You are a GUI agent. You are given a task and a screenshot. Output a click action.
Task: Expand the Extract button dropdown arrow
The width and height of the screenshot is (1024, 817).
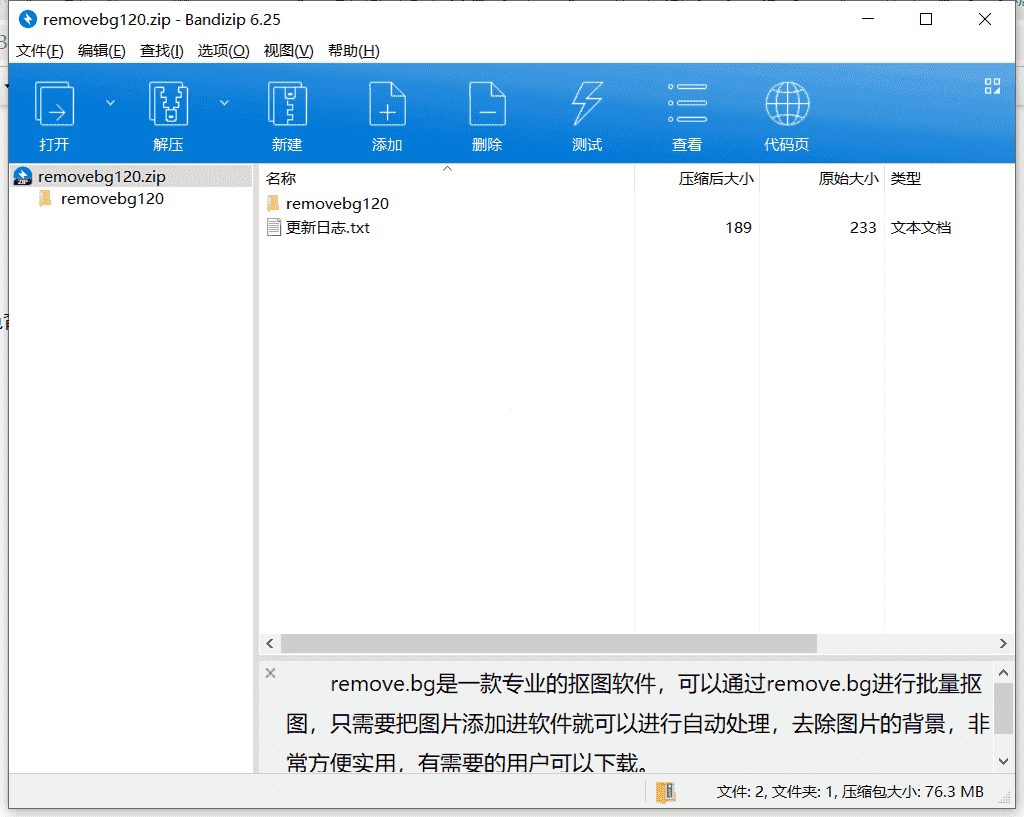[x=225, y=103]
